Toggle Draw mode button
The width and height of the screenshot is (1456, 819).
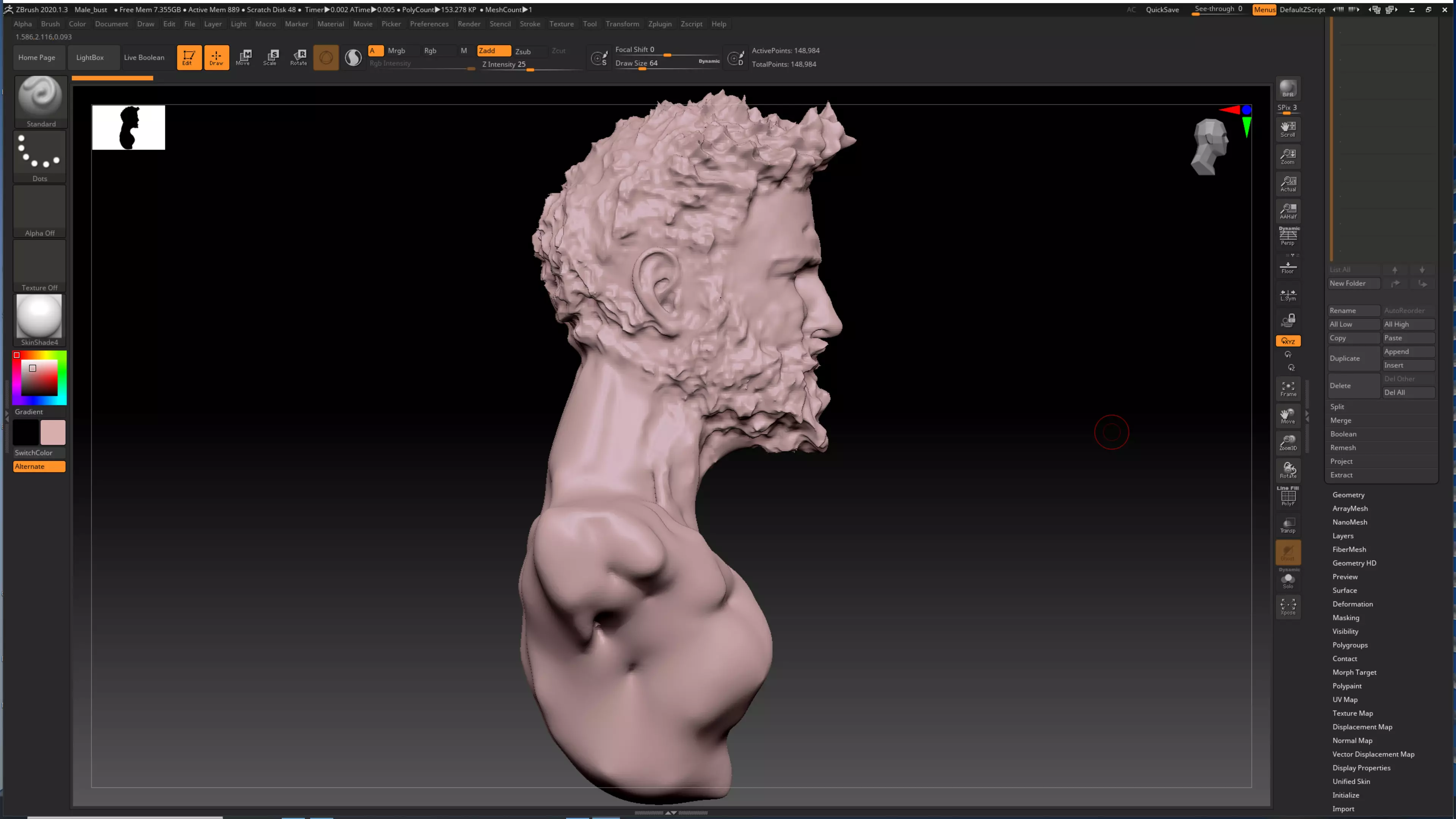217,57
